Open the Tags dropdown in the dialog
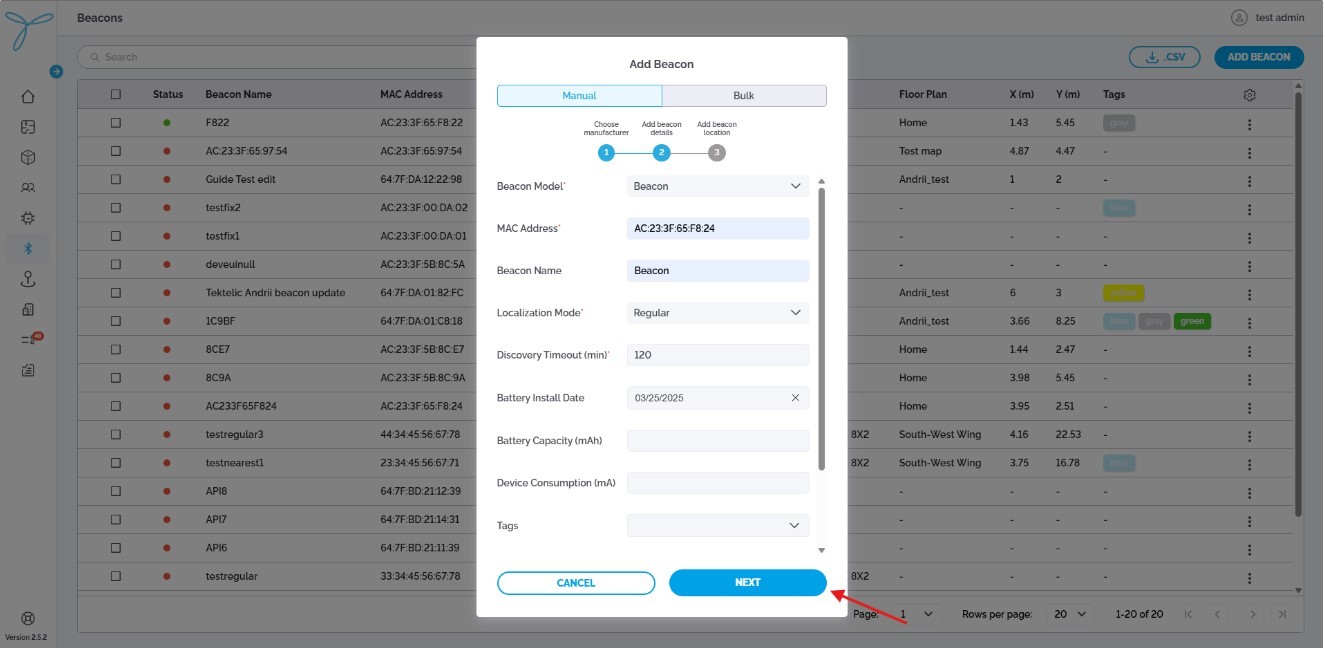The image size is (1325, 648). pos(718,525)
